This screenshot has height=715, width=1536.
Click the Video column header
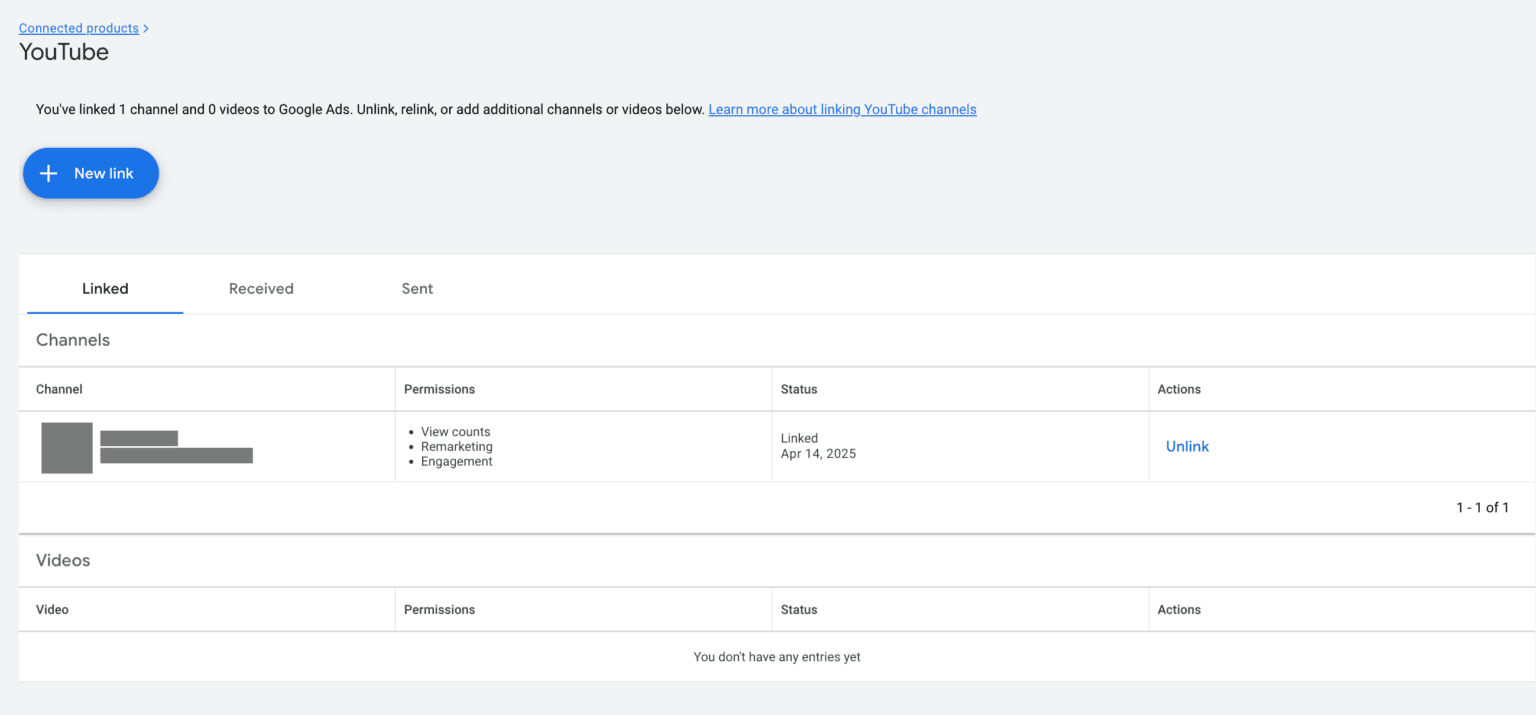coord(52,609)
